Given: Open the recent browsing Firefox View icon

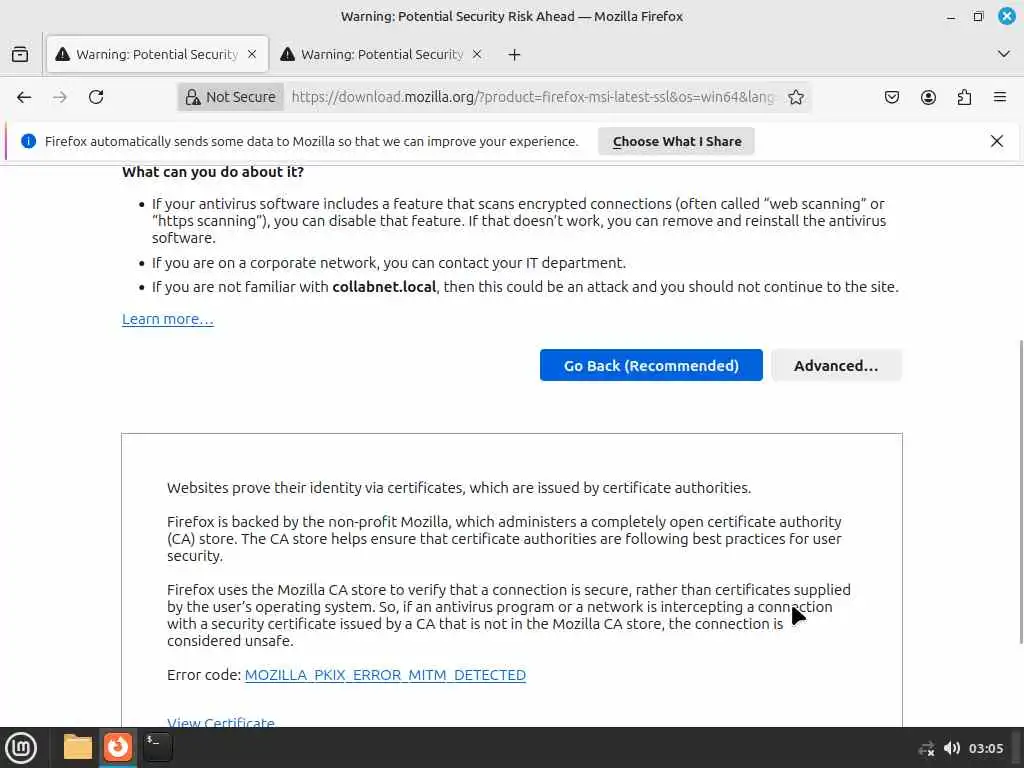Looking at the screenshot, I should (20, 54).
